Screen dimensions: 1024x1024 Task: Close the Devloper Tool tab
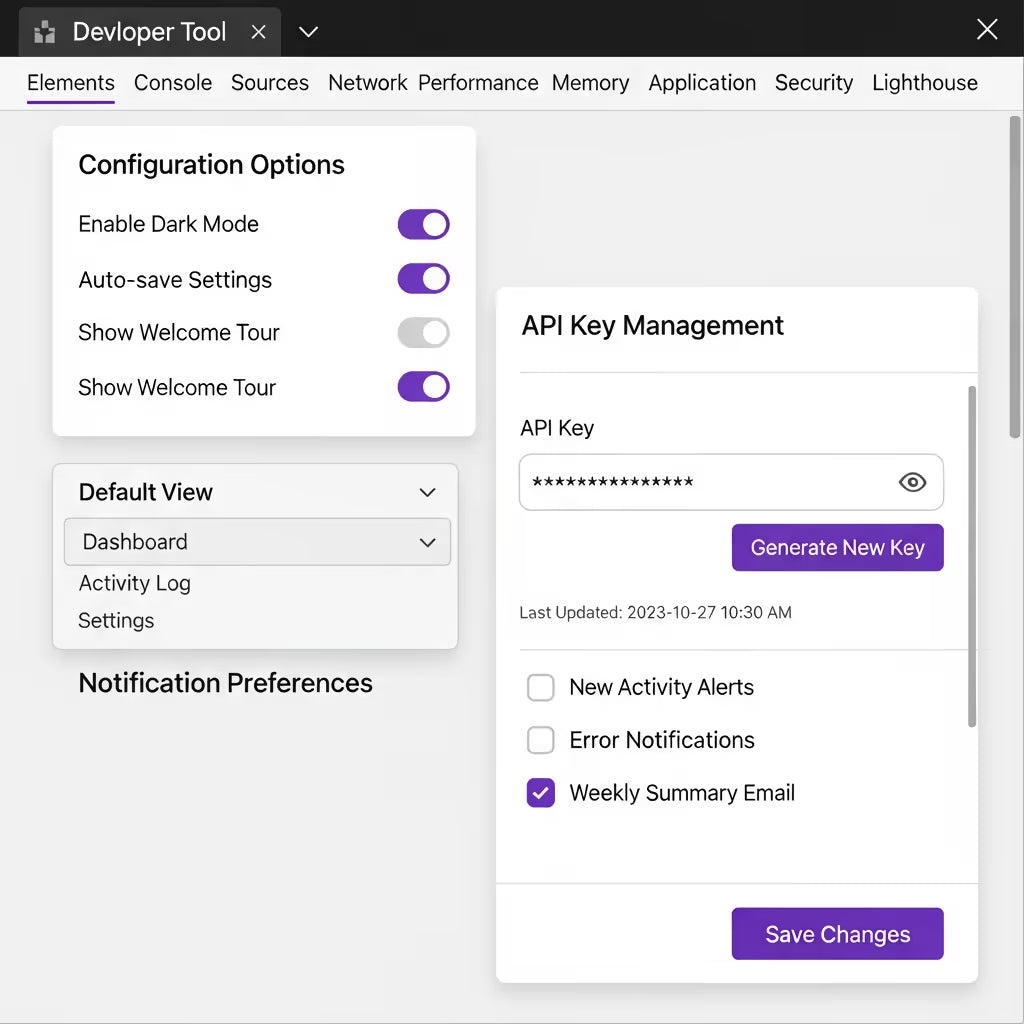(x=258, y=32)
